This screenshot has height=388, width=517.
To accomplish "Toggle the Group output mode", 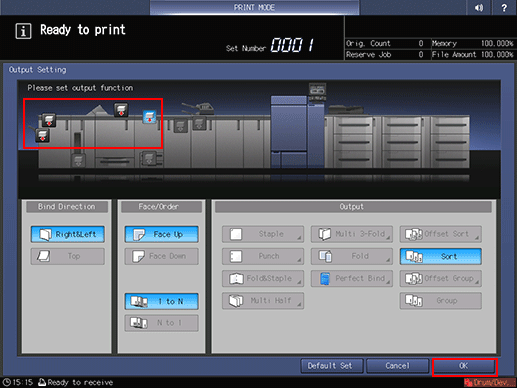I will tap(441, 301).
